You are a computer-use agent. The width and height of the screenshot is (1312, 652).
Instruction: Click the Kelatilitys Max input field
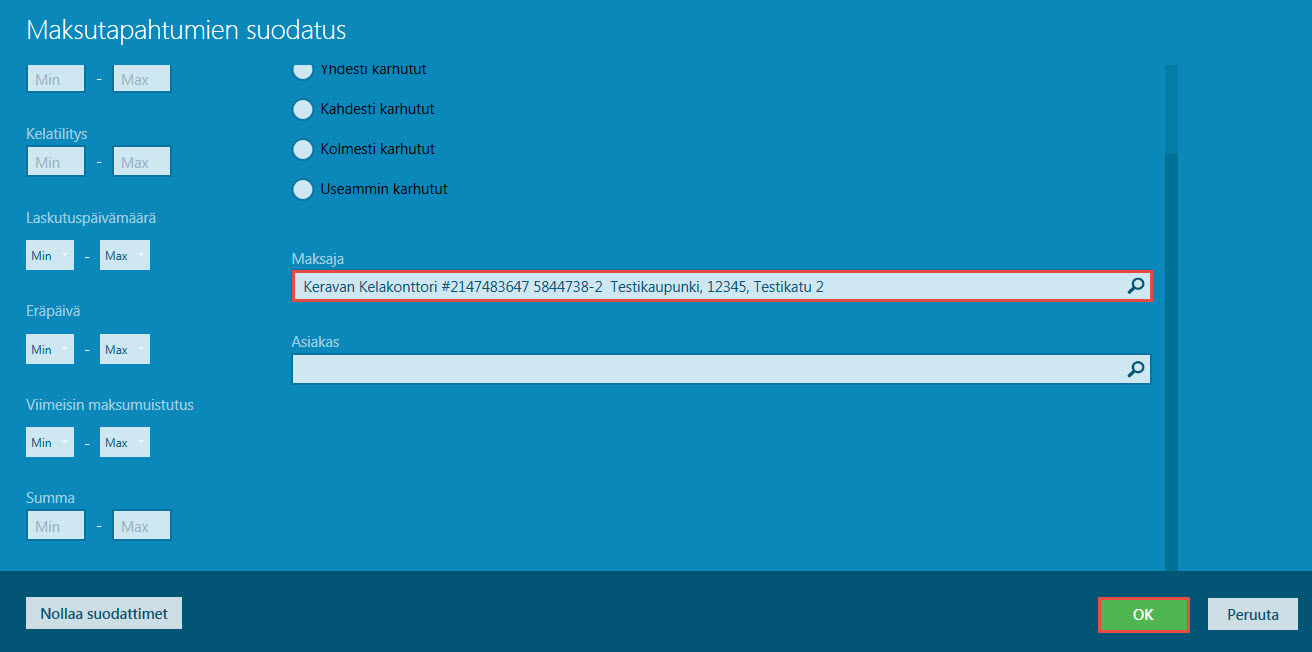pyautogui.click(x=142, y=162)
